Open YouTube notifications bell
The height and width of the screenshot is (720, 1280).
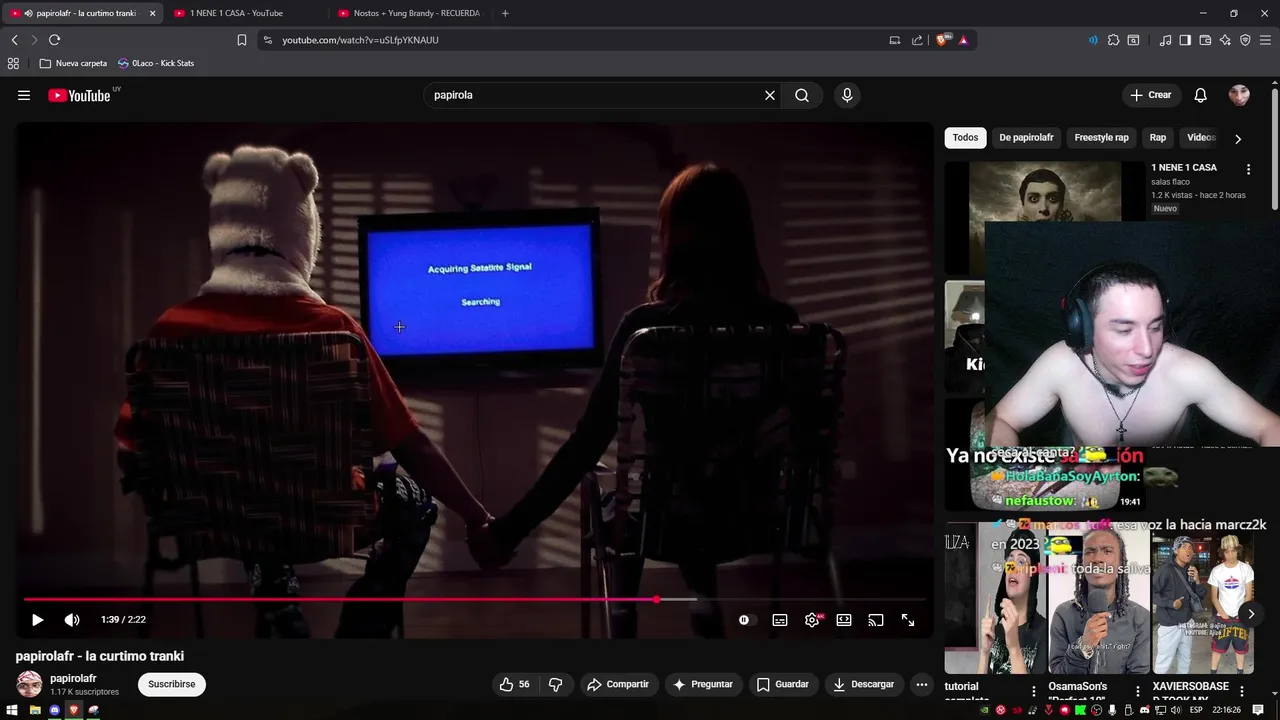tap(1201, 95)
